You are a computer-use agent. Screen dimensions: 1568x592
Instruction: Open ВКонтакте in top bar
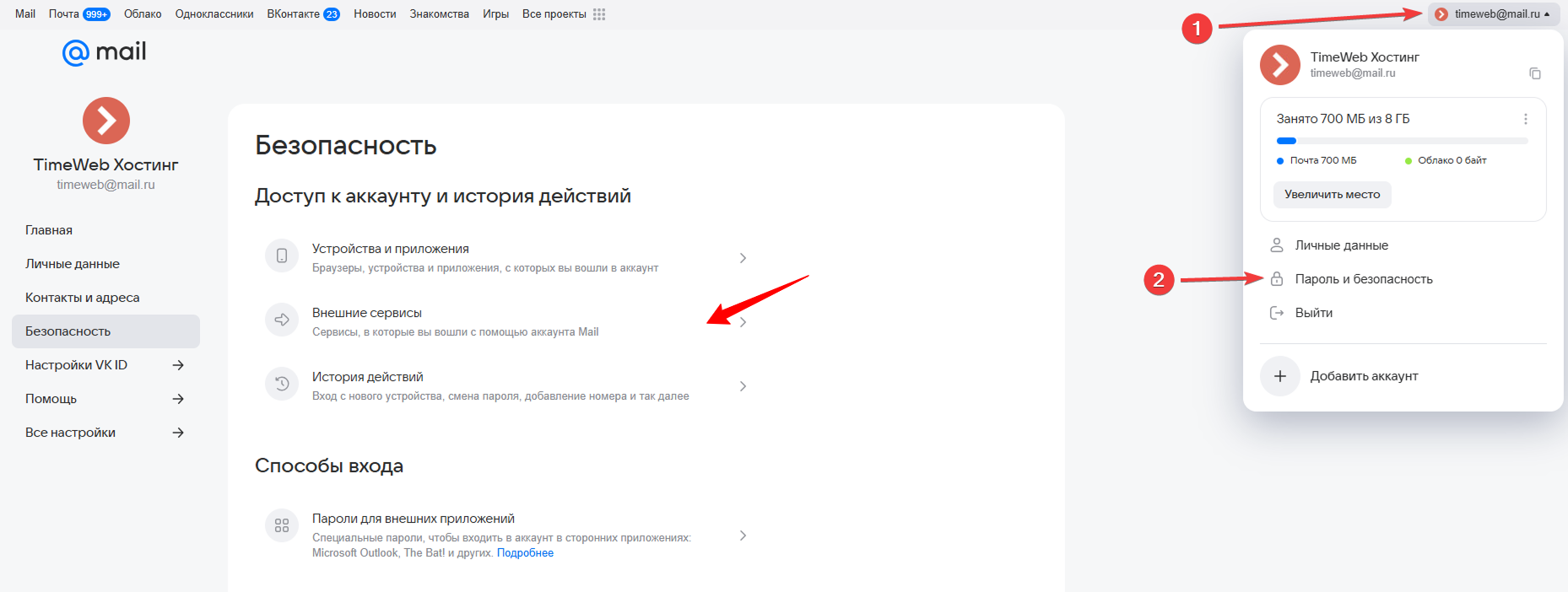pyautogui.click(x=294, y=14)
